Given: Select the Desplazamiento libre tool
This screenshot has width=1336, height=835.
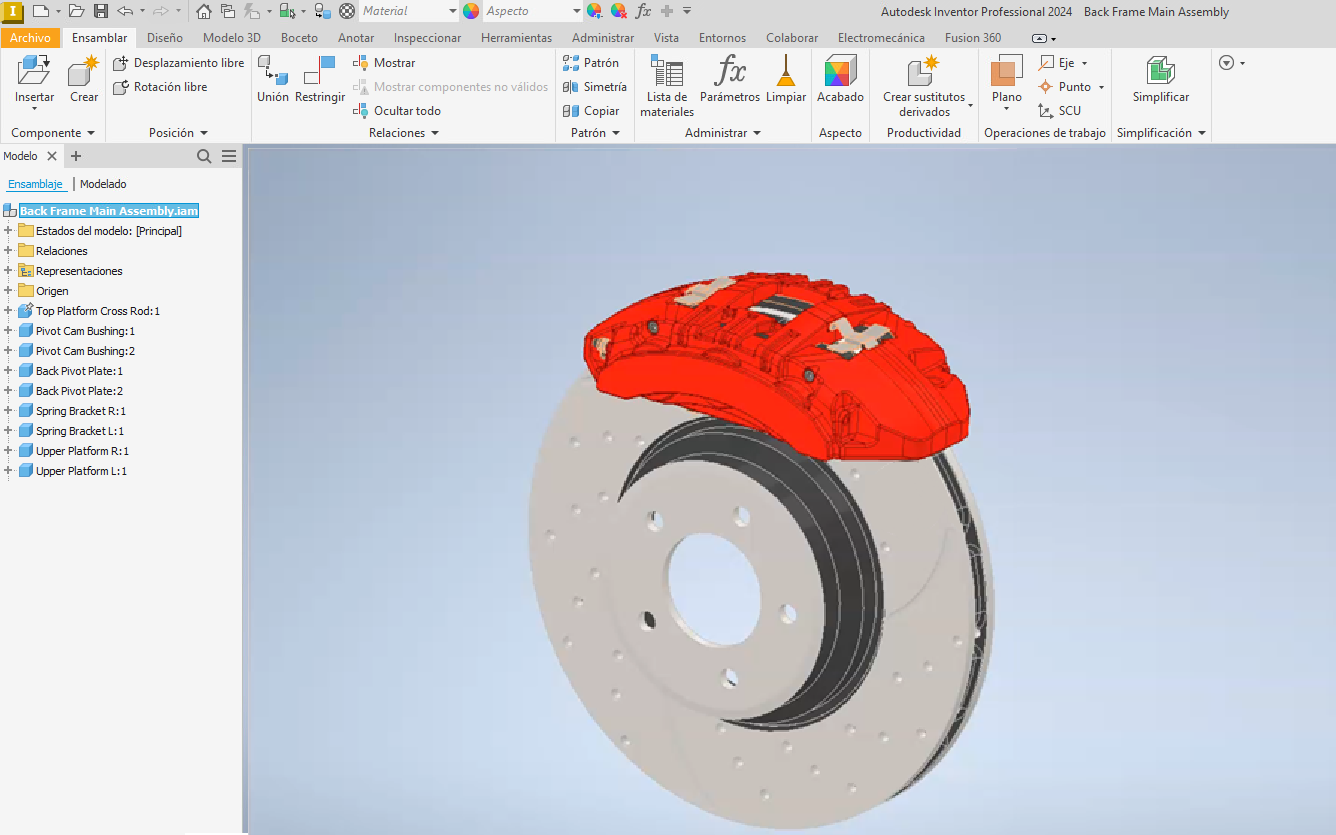Looking at the screenshot, I should [179, 63].
